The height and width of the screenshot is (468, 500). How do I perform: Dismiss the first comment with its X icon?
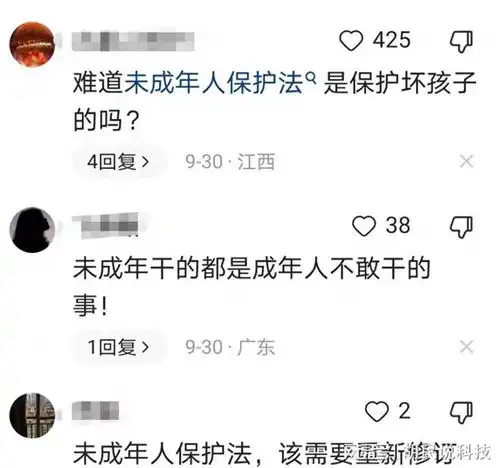coord(466,162)
